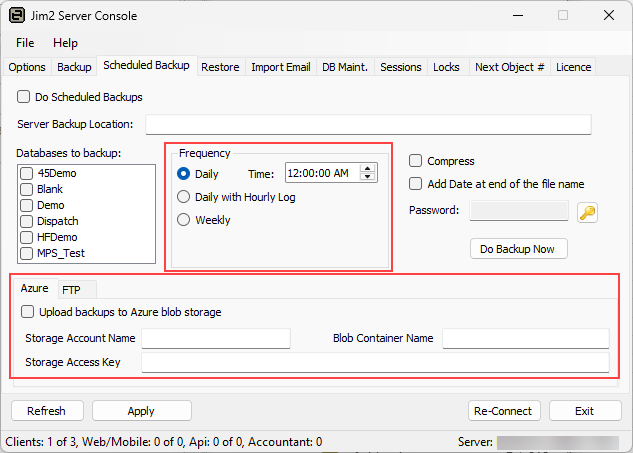Minimize the Jim2 Server Console window
The height and width of the screenshot is (453, 633).
click(518, 16)
